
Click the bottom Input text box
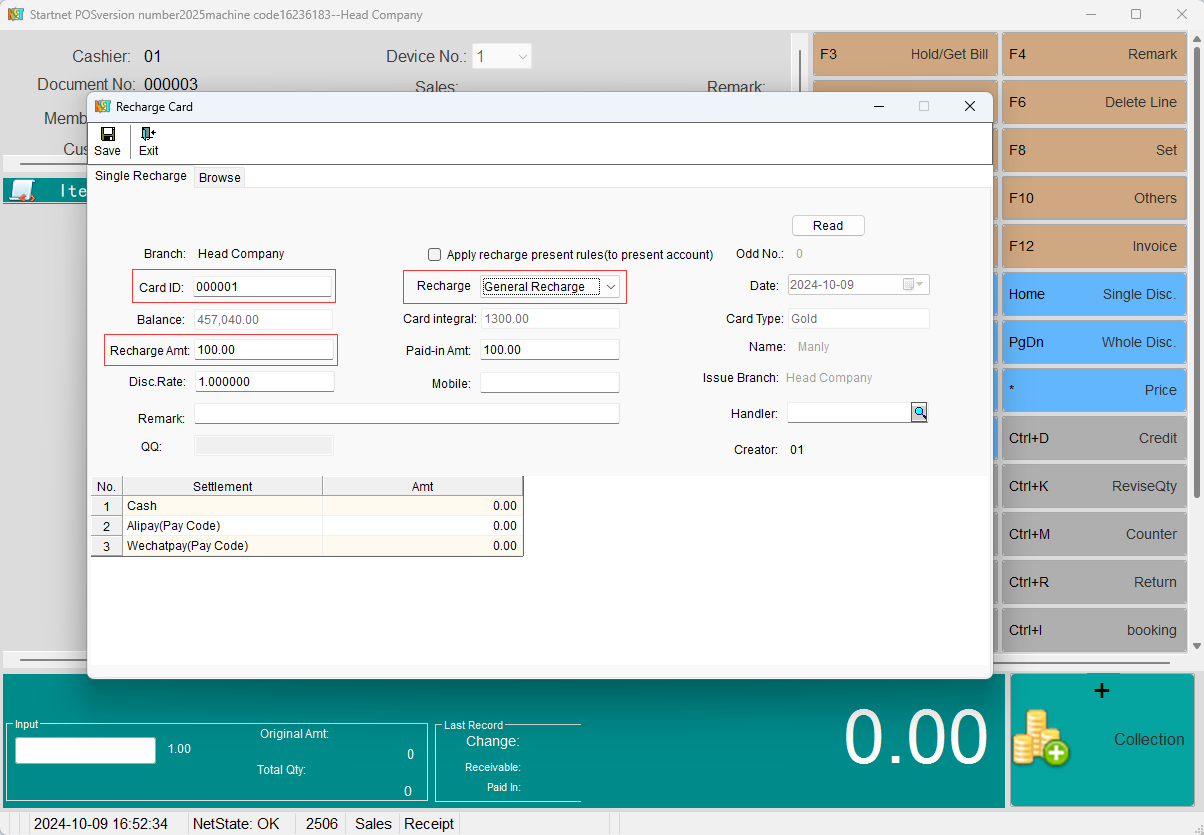[x=85, y=750]
